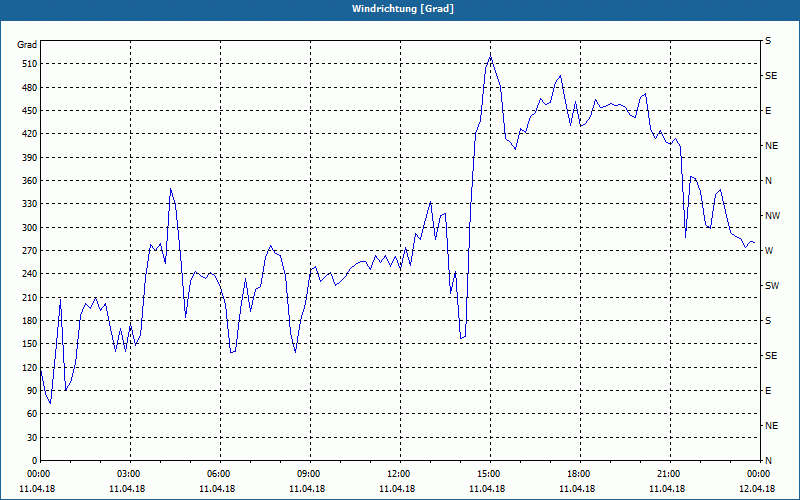Click the 00:00 label above 12.04.18

pyautogui.click(x=759, y=474)
